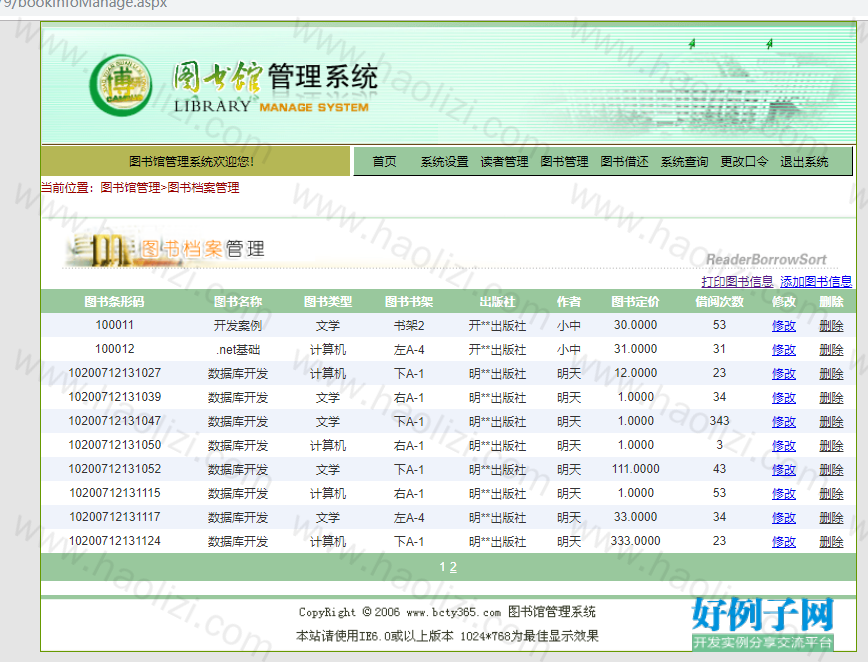Click 修改 for barcode 10200712131039
The height and width of the screenshot is (662, 868).
784,397
